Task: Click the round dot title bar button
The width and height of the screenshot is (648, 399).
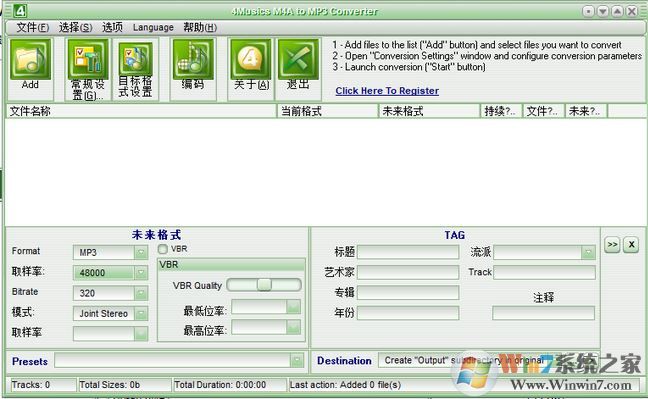Action: pos(588,11)
